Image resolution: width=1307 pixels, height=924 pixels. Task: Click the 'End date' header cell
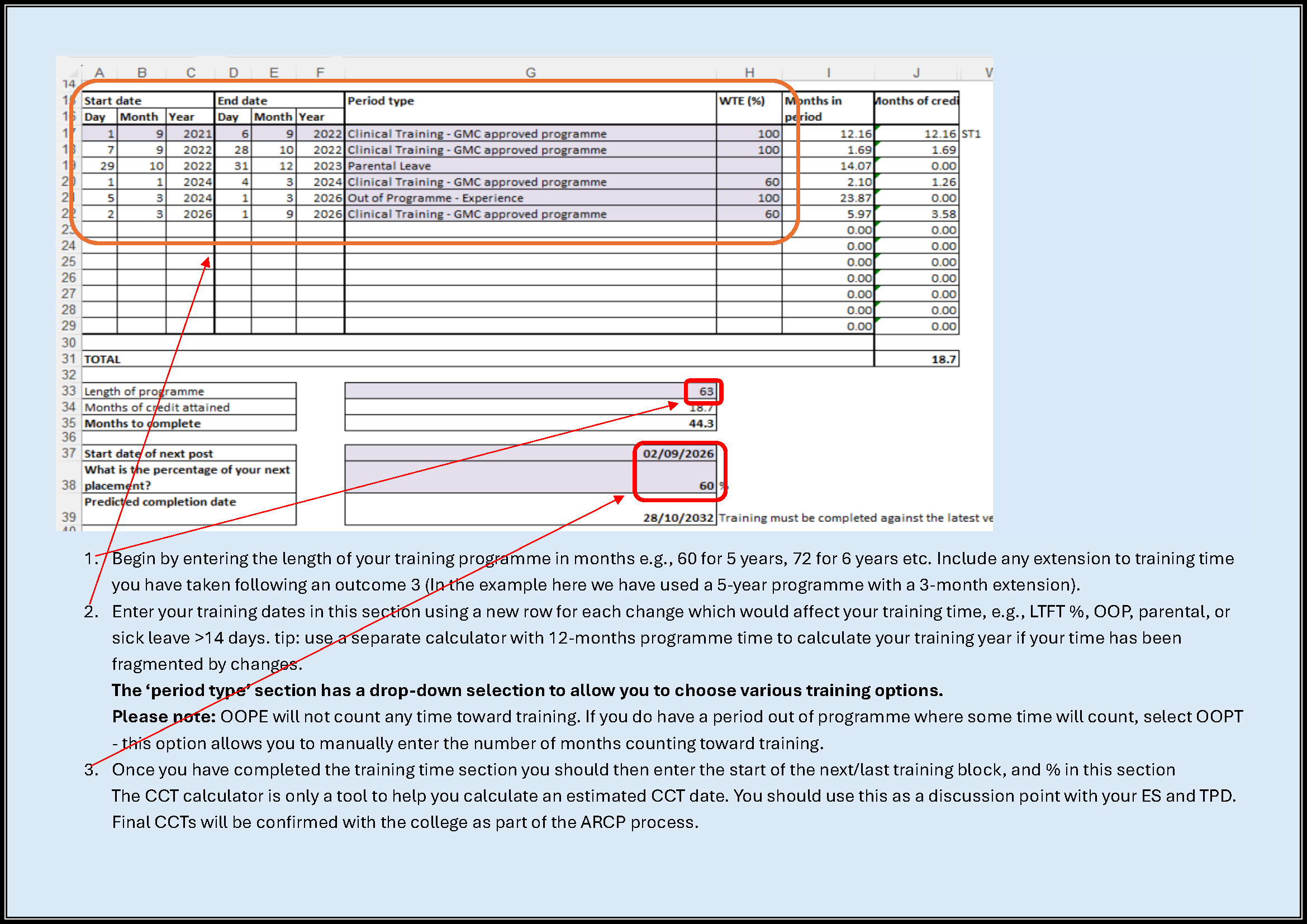point(279,100)
